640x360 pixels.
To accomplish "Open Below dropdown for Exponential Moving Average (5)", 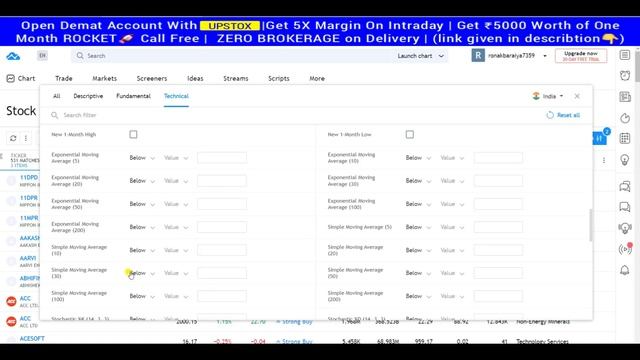I will (x=142, y=158).
